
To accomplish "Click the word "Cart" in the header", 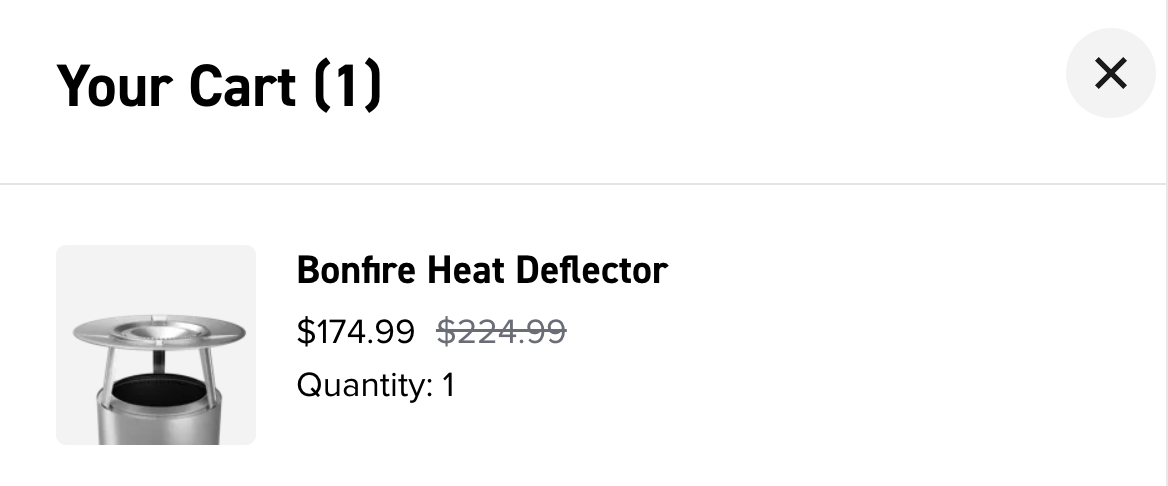I will [243, 85].
